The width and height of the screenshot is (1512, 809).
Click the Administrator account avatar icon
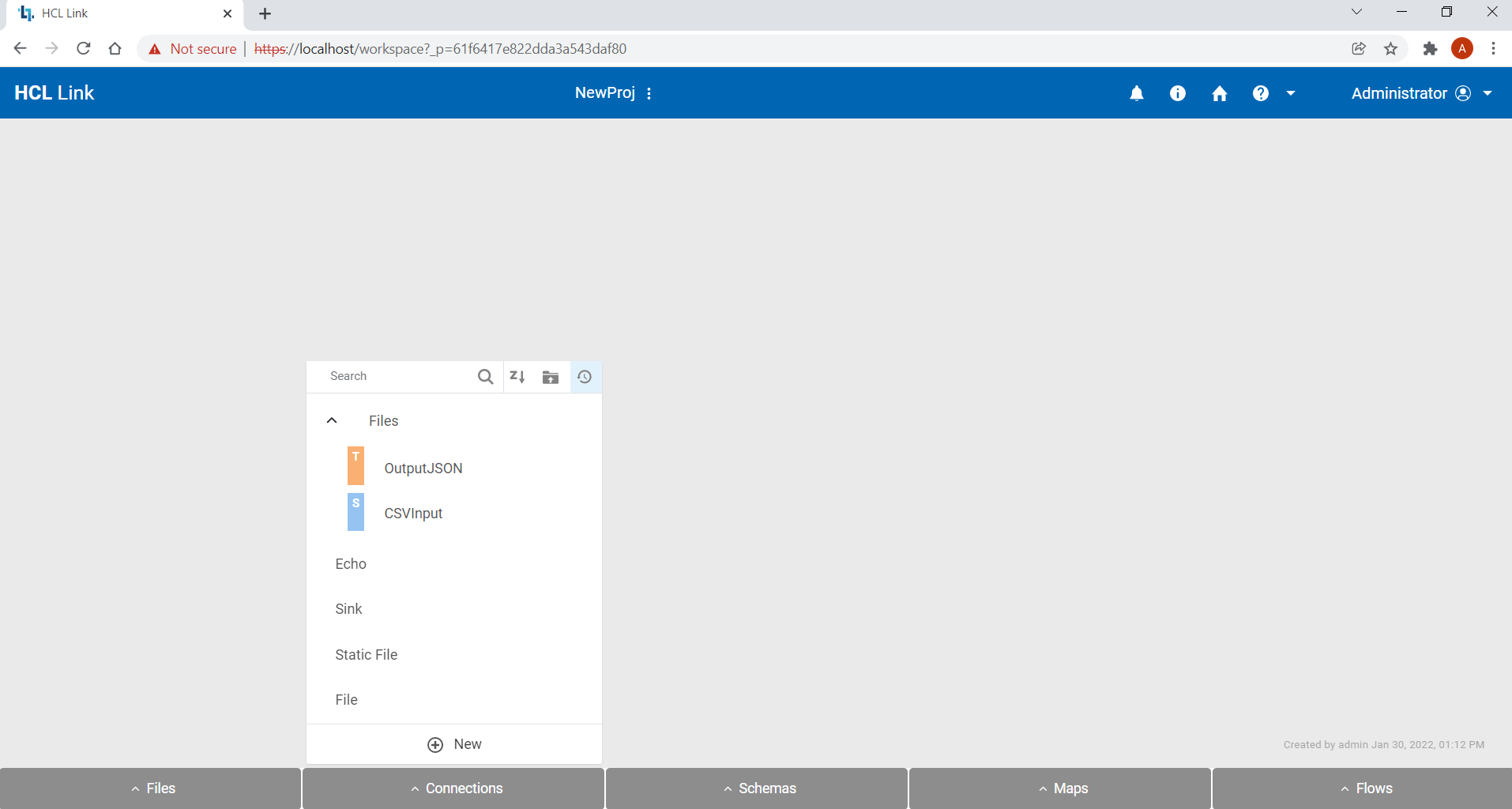point(1463,92)
